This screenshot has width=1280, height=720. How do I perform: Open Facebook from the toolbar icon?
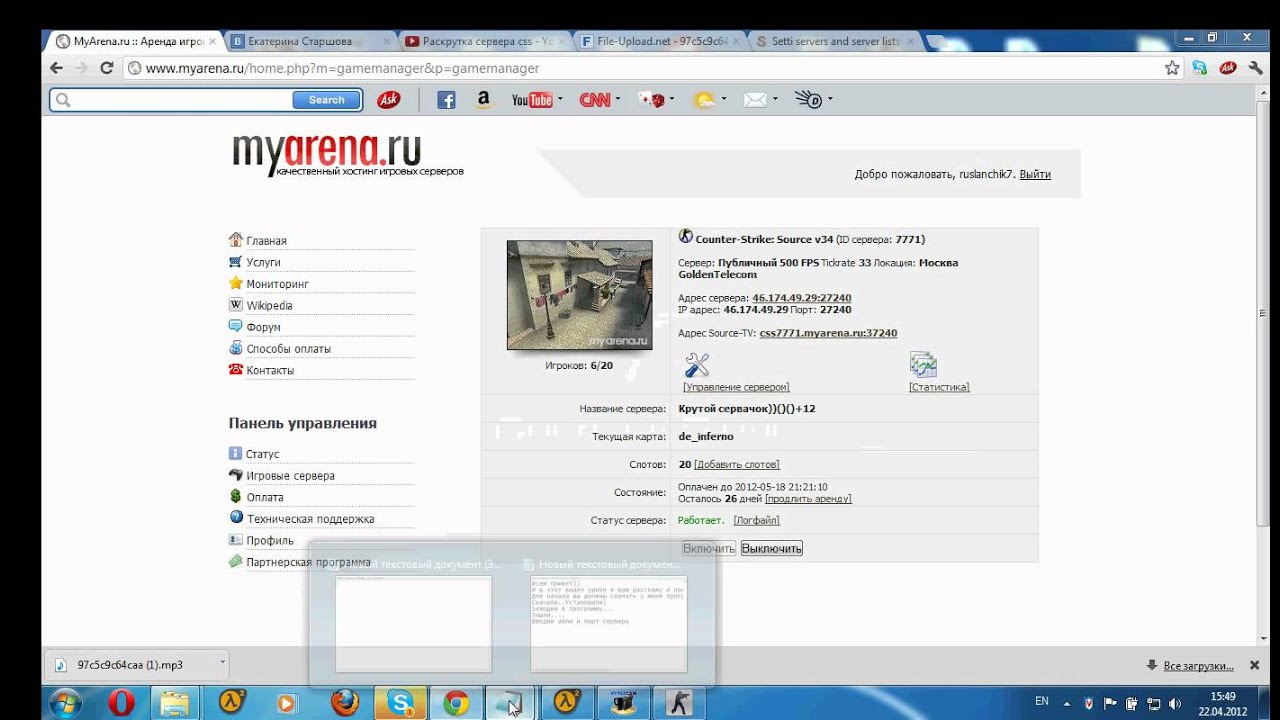446,99
